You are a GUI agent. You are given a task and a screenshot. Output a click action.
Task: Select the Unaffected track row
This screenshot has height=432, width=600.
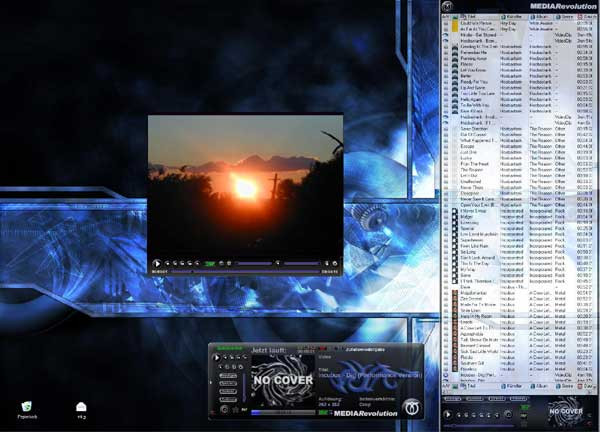pos(518,181)
